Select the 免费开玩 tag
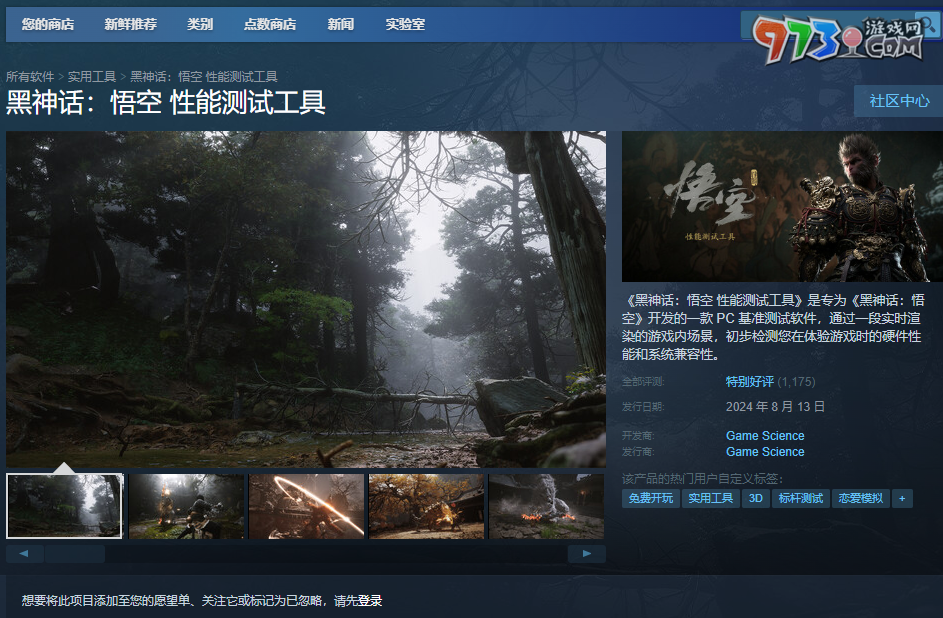943x618 pixels. (650, 498)
